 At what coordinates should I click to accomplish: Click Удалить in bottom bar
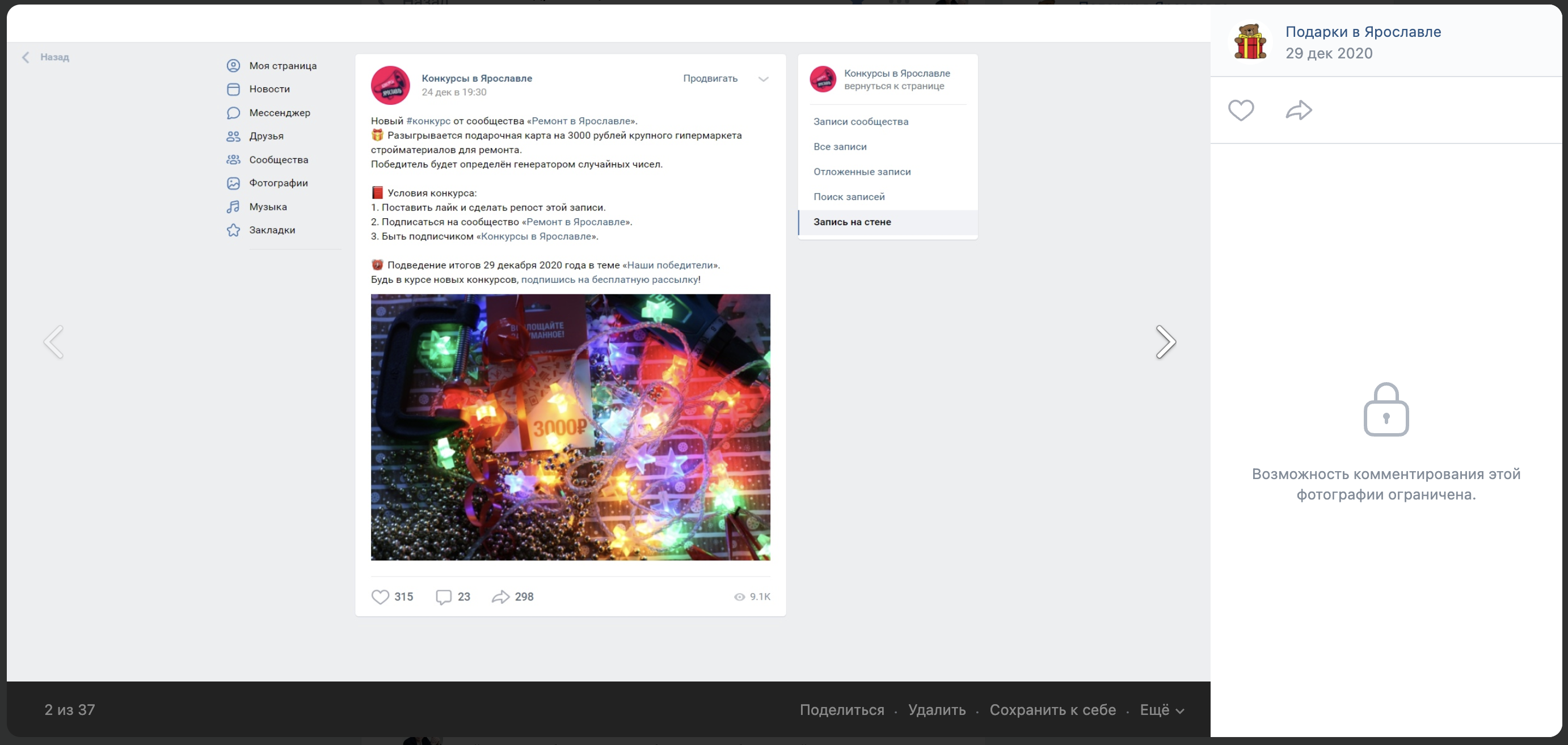pos(937,710)
